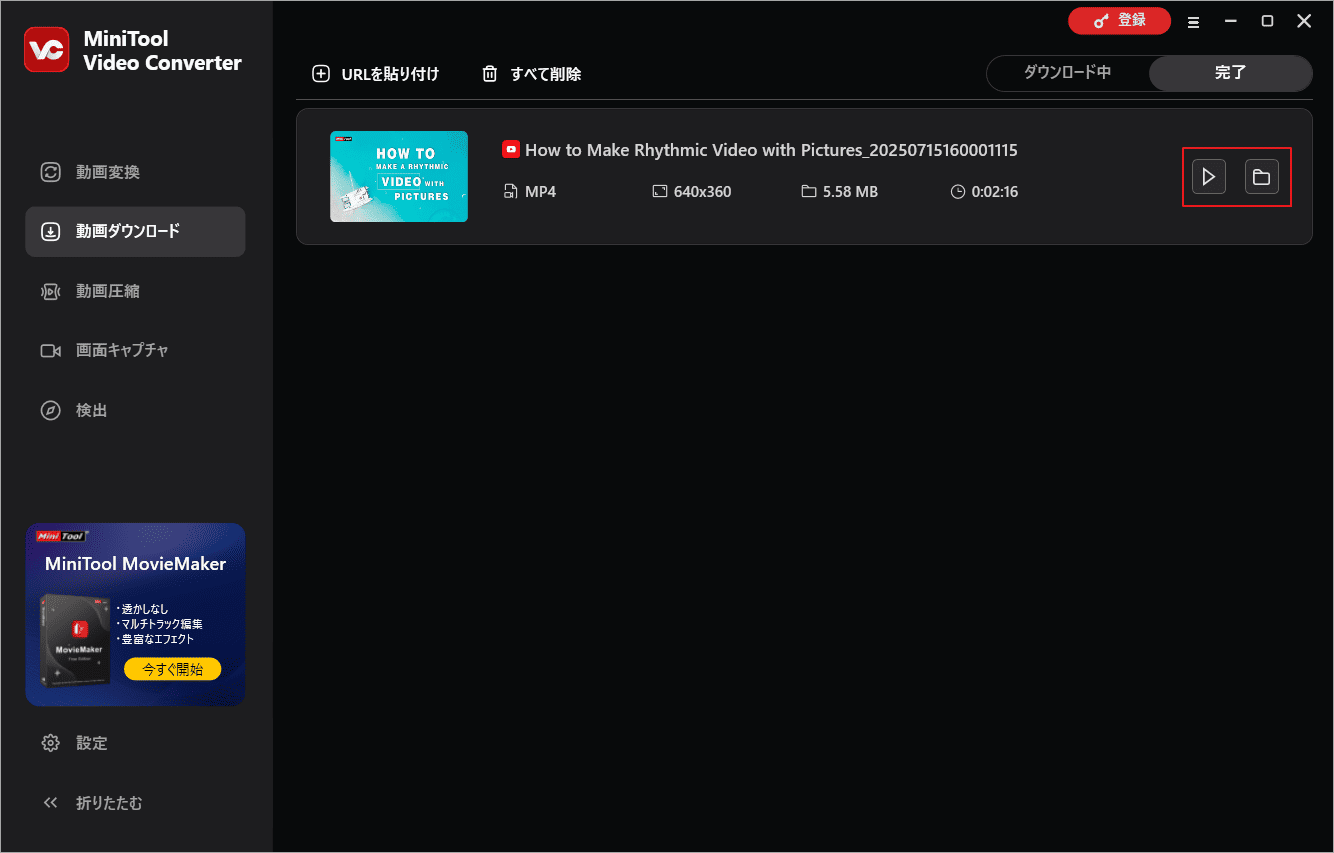Click the YouTube source icon before title

511,149
